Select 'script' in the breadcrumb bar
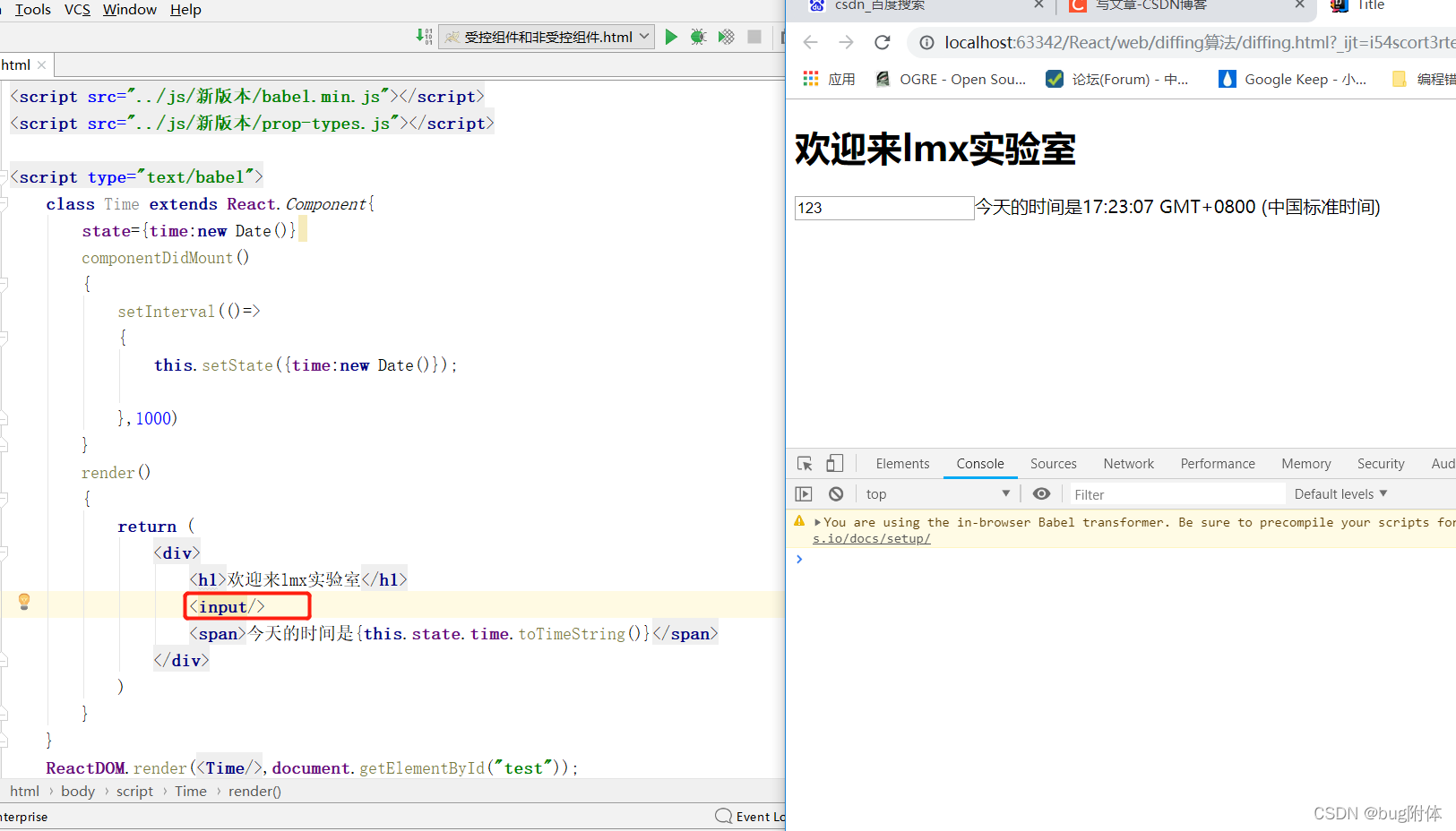Image resolution: width=1456 pixels, height=831 pixels. pos(134,792)
